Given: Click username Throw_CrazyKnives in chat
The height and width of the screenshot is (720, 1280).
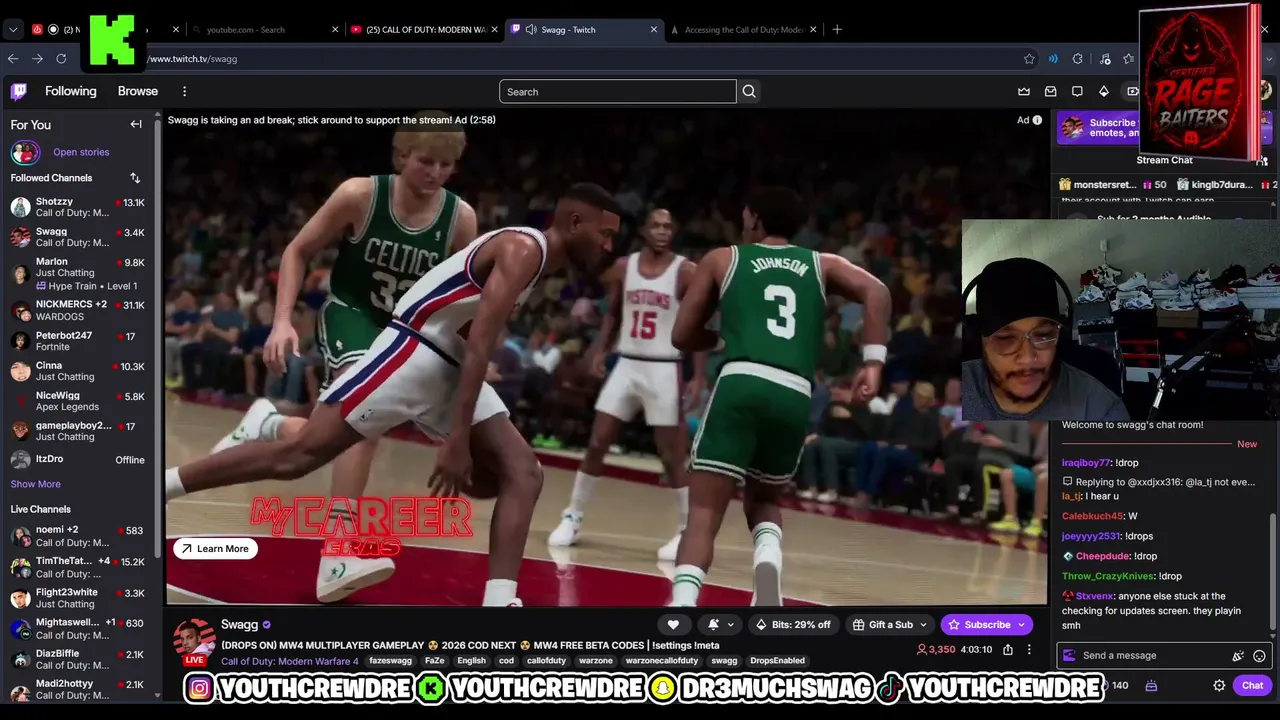Looking at the screenshot, I should tap(1109, 576).
